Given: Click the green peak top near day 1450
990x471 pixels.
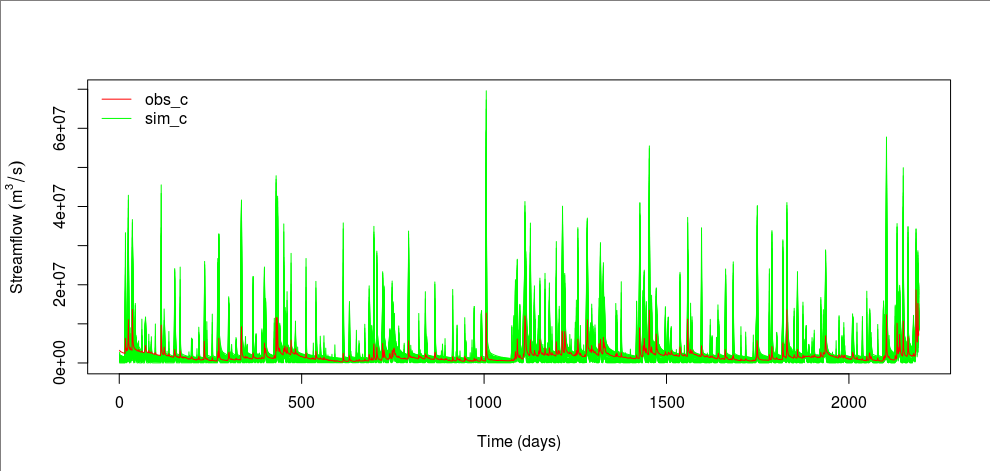Looking at the screenshot, I should [x=649, y=148].
